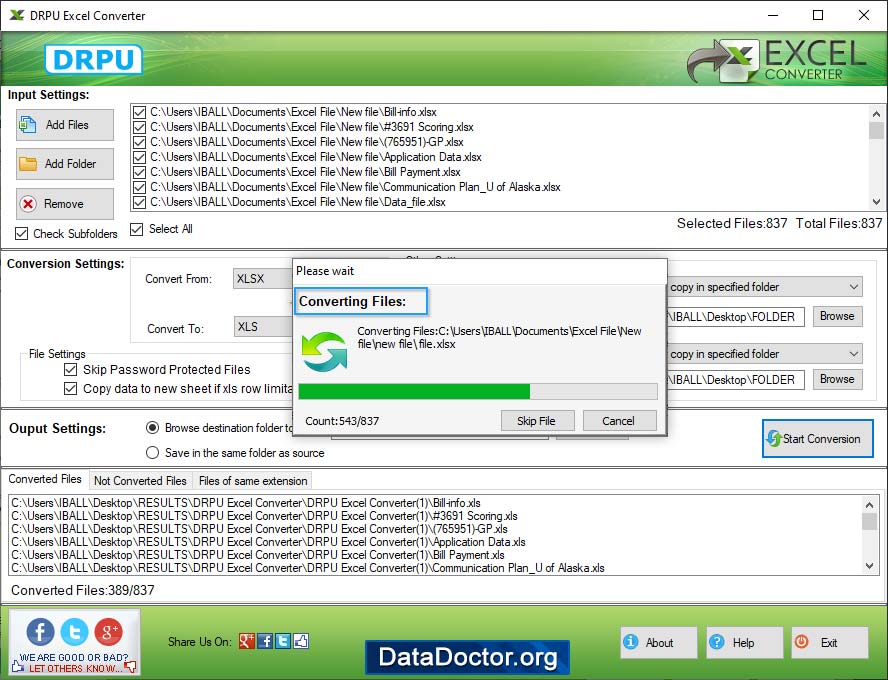
Task: Uncheck the Application Data.xlsx checkbox
Action: pyautogui.click(x=139, y=157)
